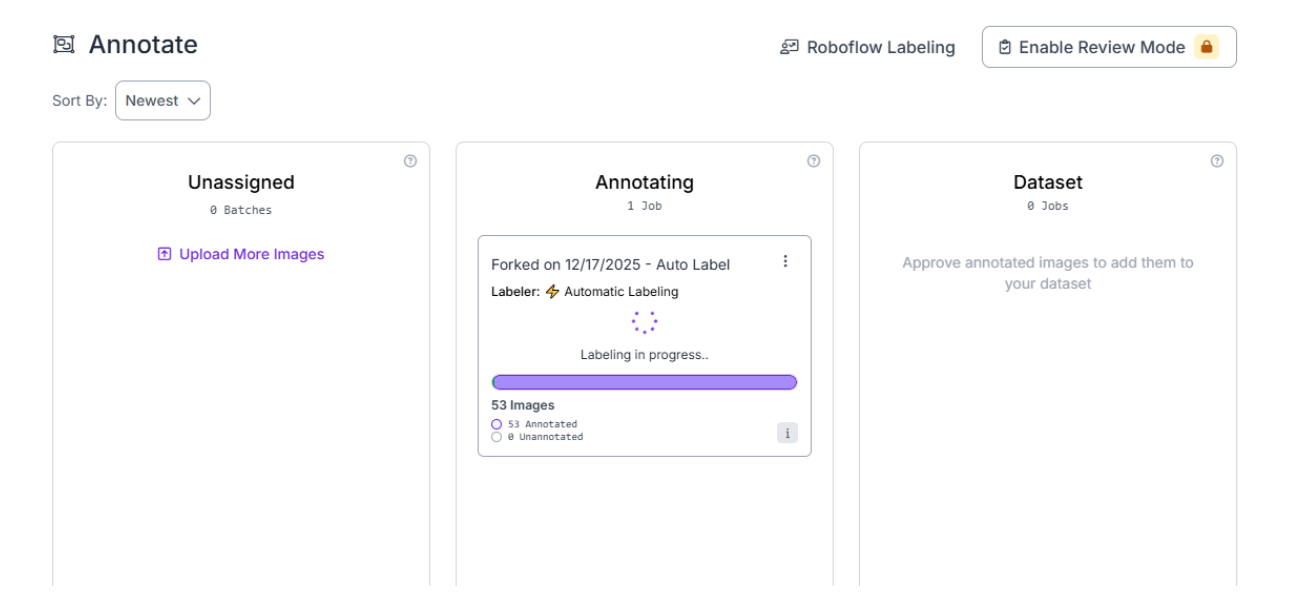Open help for the Annotating column
Screen dimensions: 1290x616
(813, 161)
